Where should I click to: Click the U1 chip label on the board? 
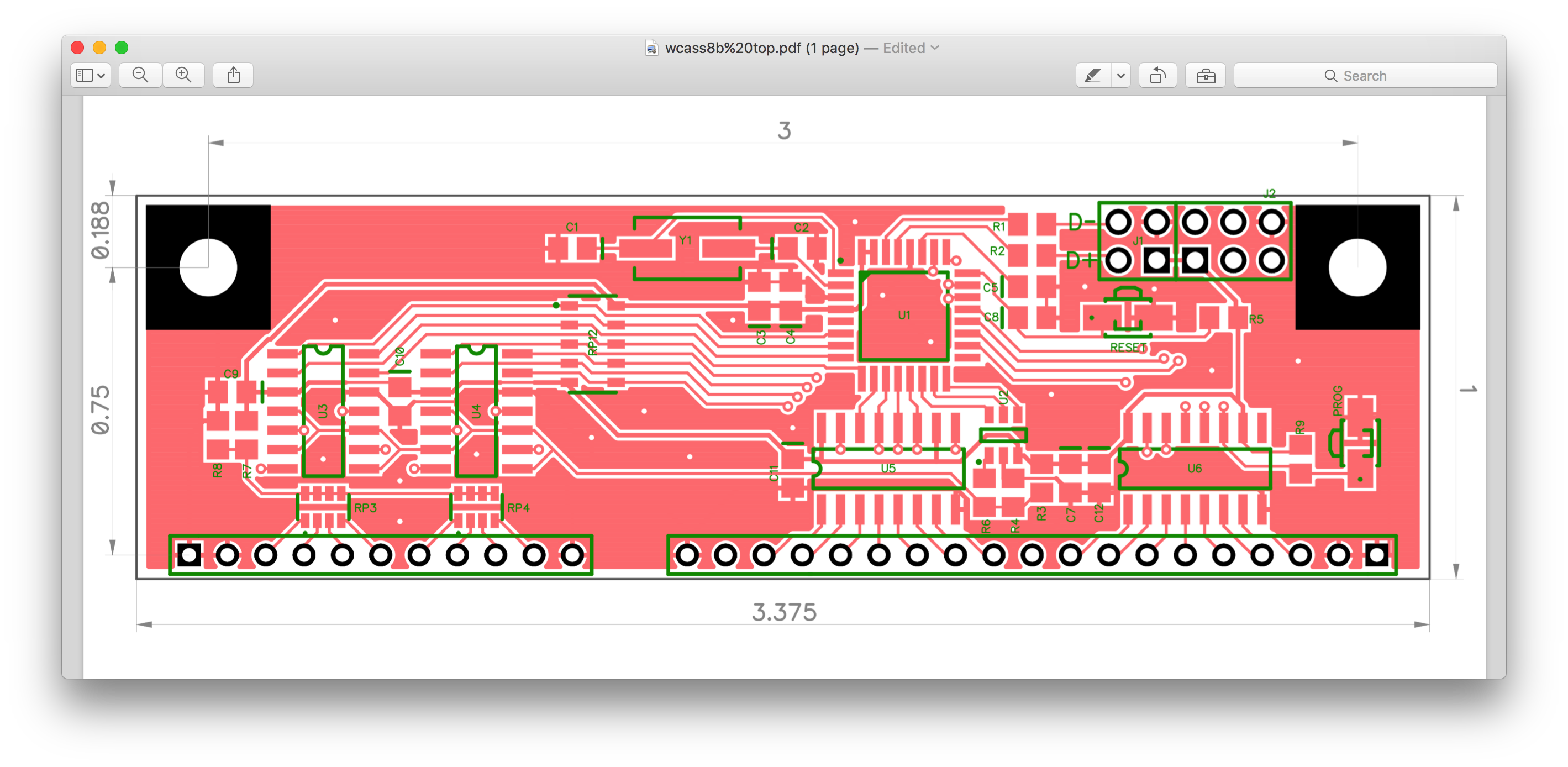coord(904,315)
